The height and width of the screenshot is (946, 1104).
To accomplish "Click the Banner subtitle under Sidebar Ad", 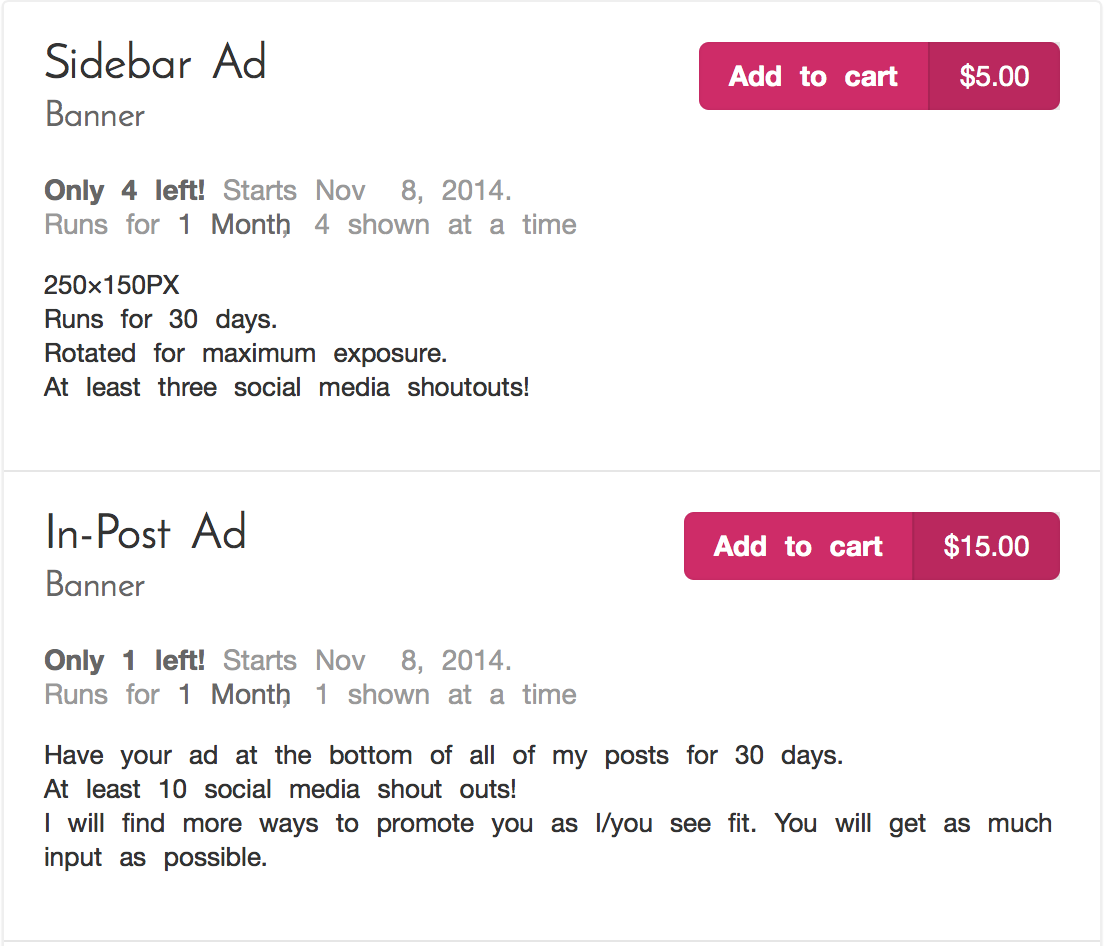I will click(x=95, y=115).
